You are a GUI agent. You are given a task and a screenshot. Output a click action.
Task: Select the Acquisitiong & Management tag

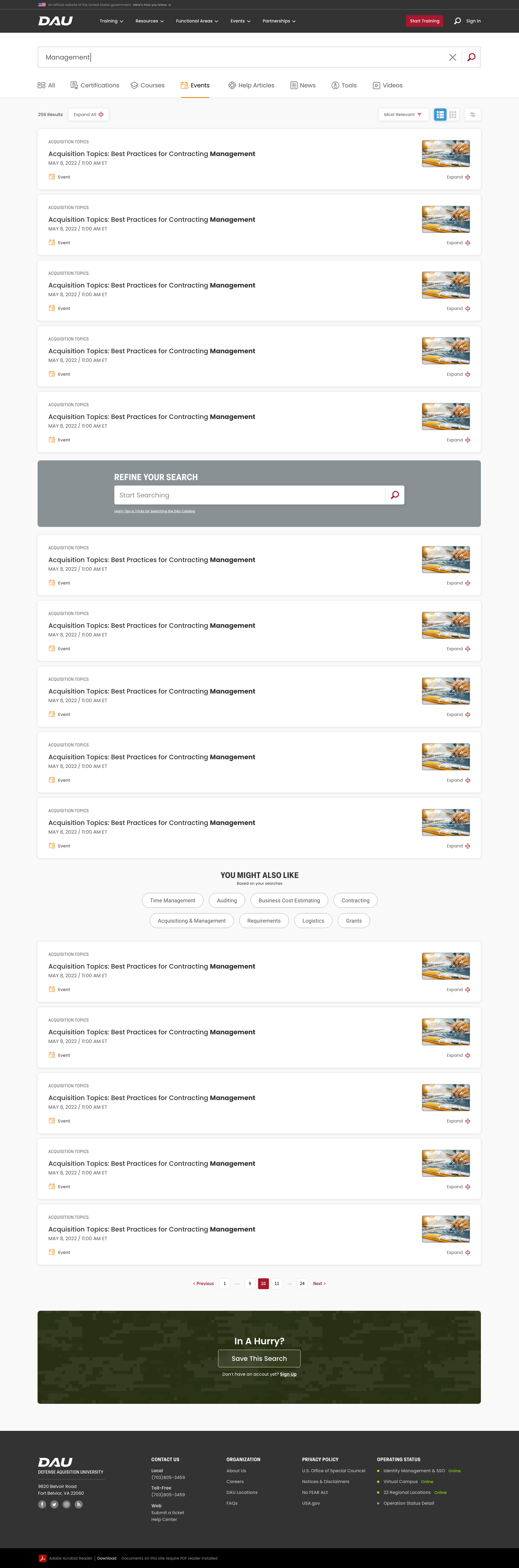click(192, 920)
